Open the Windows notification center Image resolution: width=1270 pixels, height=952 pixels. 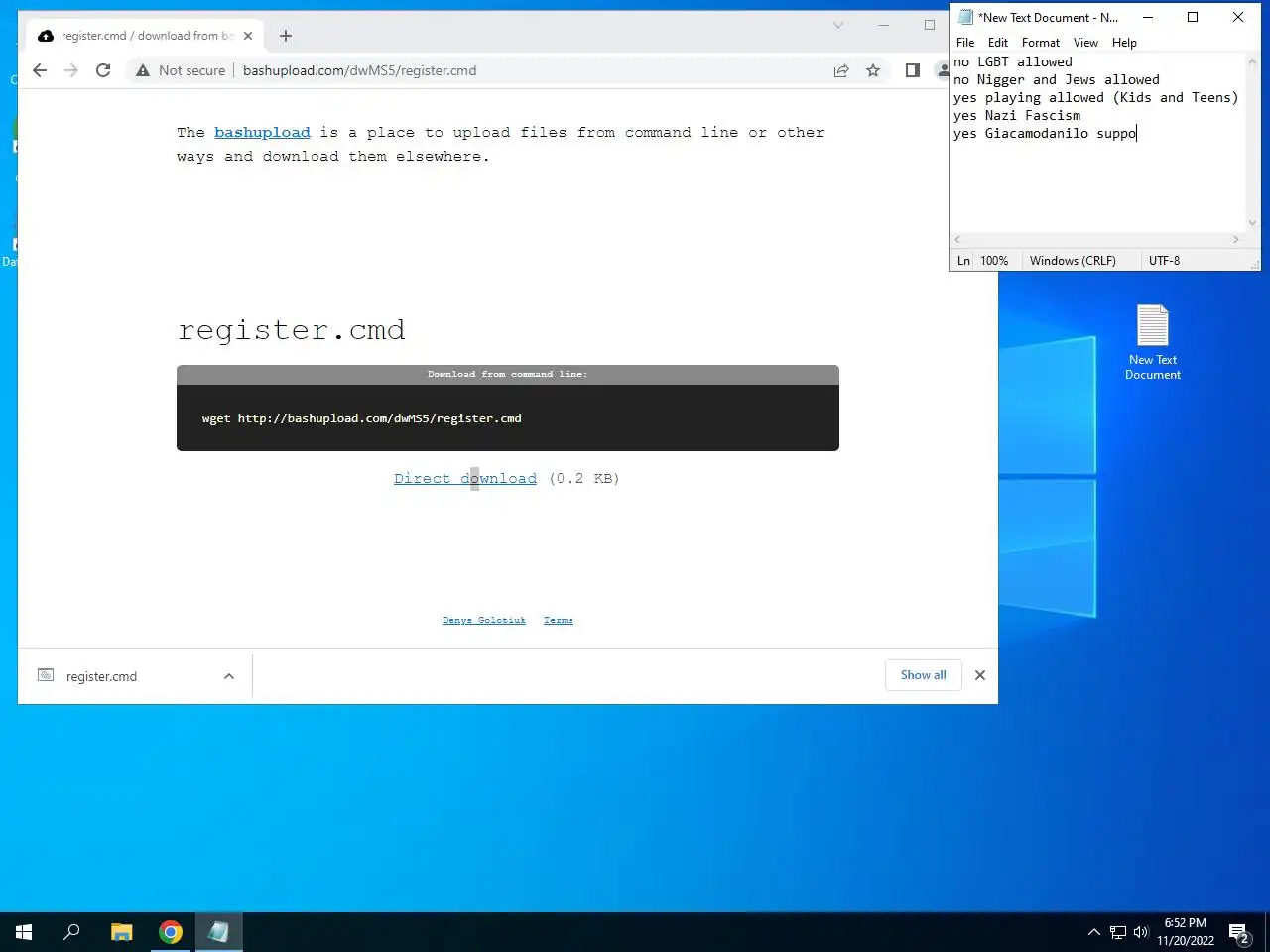tap(1240, 932)
